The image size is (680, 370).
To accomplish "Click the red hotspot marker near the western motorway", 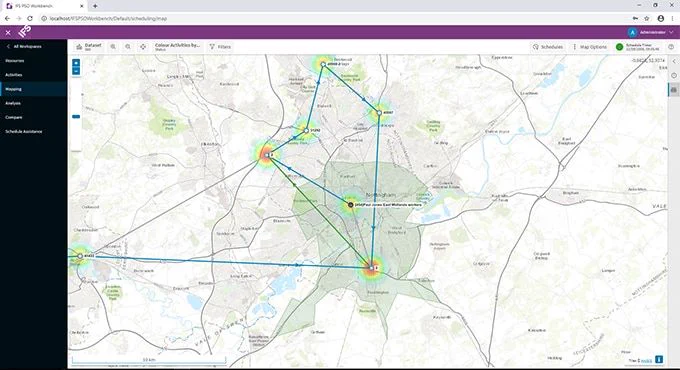I will point(267,155).
